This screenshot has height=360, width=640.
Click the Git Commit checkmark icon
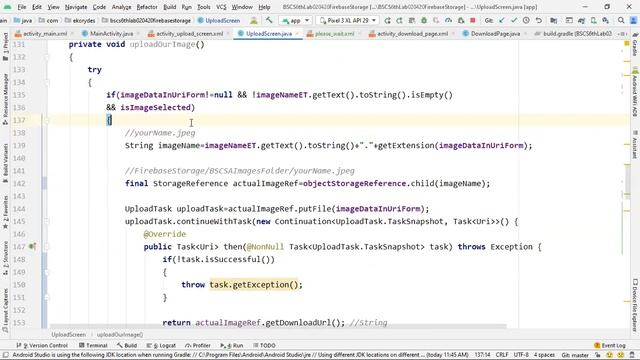[x=514, y=20]
